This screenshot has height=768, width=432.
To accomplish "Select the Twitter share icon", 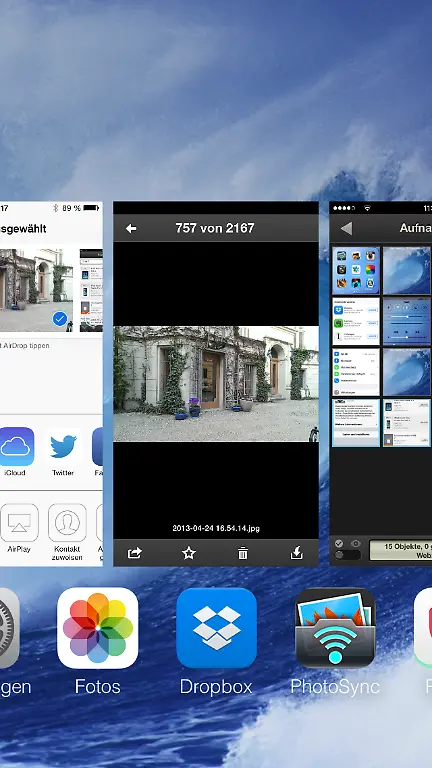I will click(63, 446).
